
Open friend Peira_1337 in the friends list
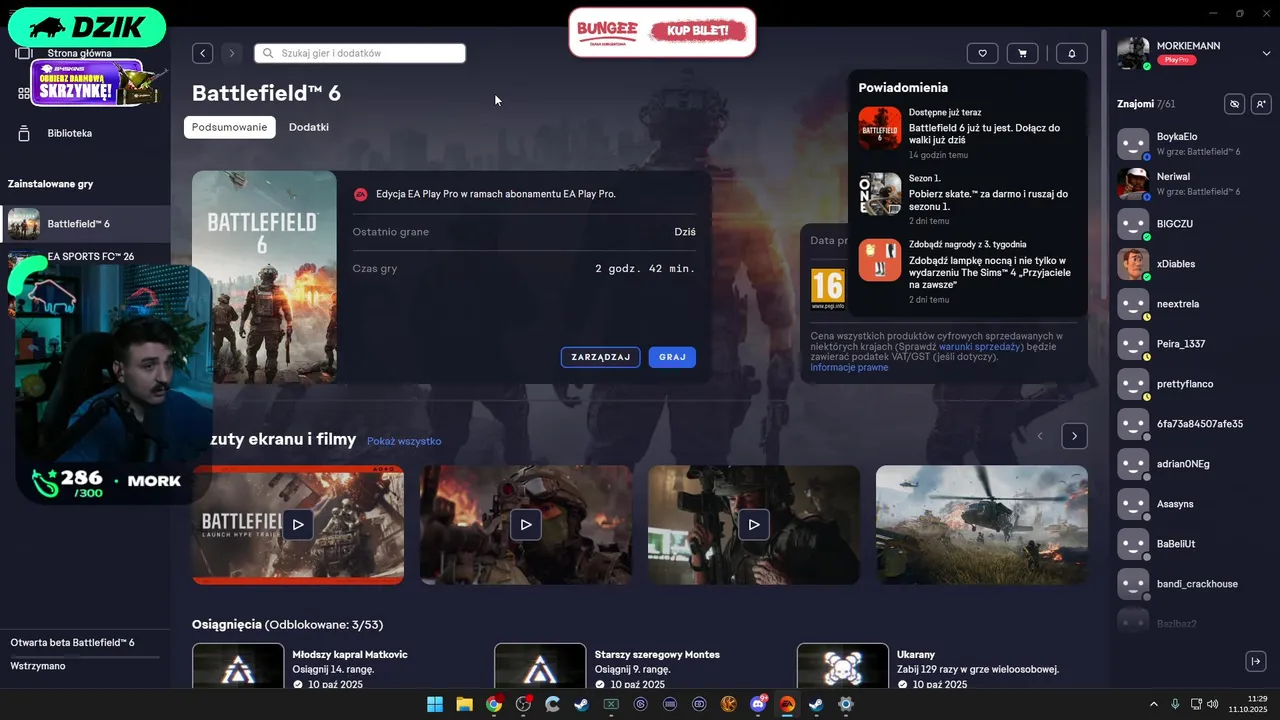(x=1190, y=344)
